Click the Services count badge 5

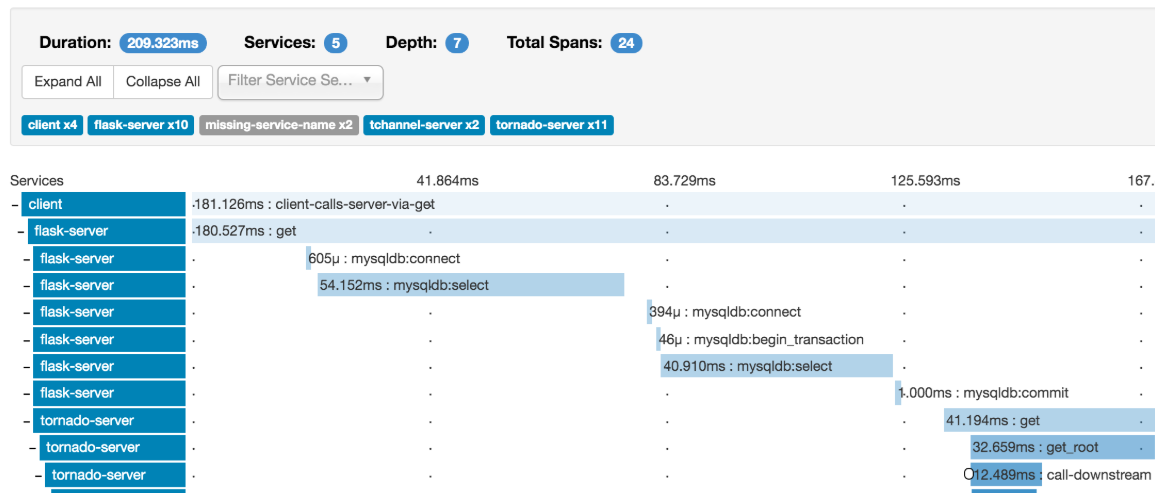click(335, 43)
